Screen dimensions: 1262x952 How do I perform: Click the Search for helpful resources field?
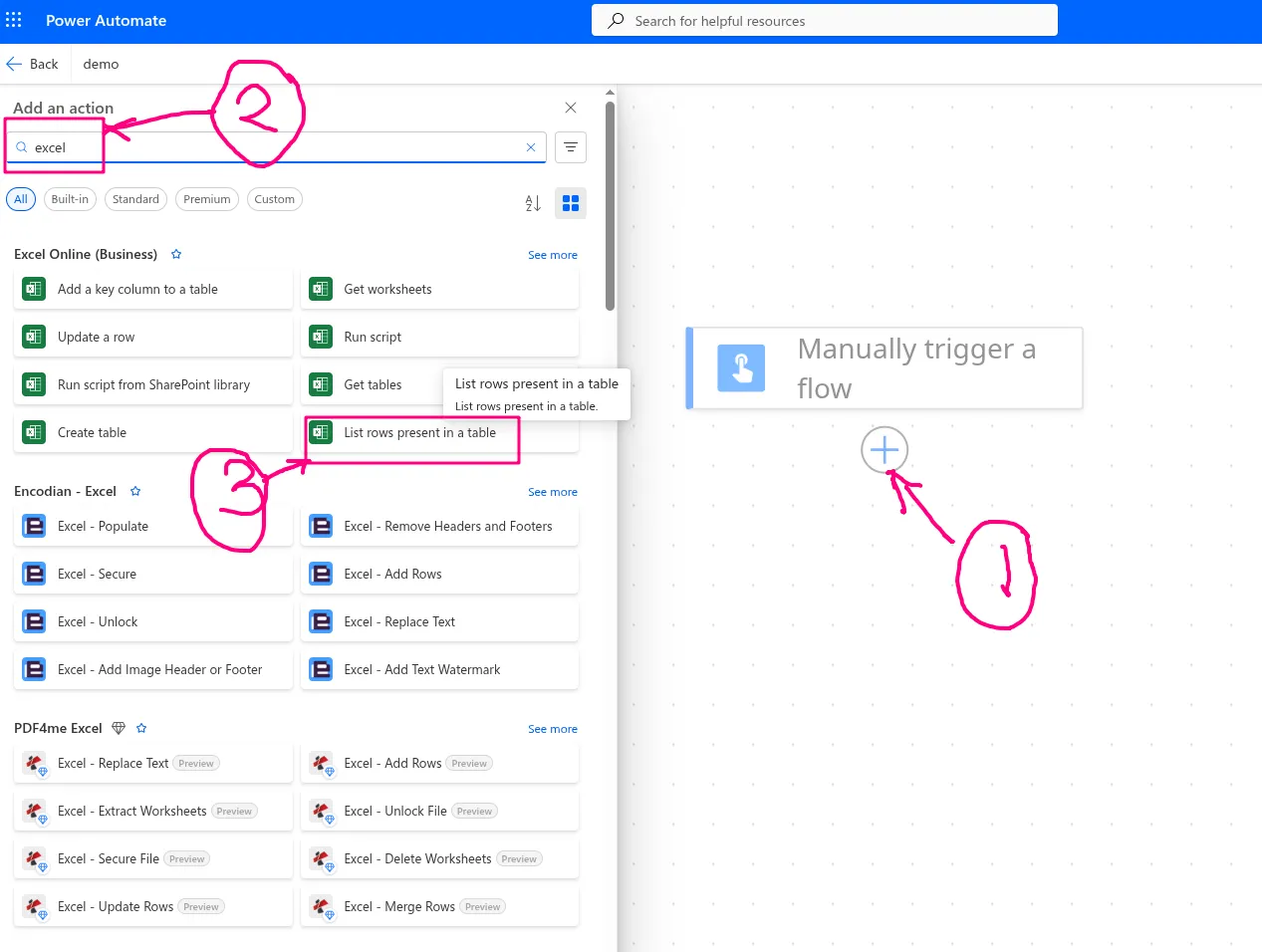pyautogui.click(x=825, y=21)
